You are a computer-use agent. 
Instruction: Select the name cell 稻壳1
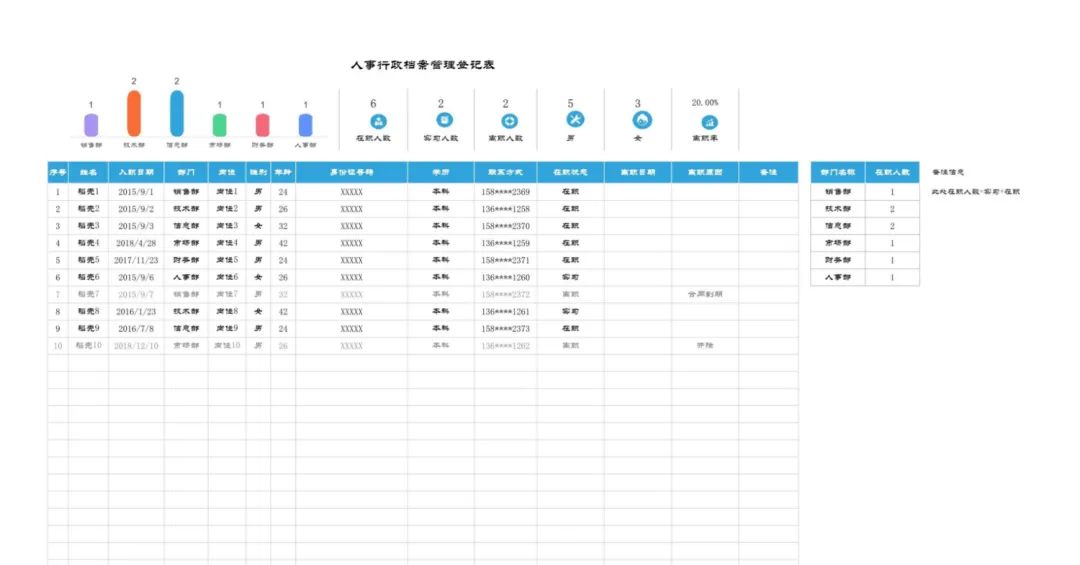tap(88, 192)
